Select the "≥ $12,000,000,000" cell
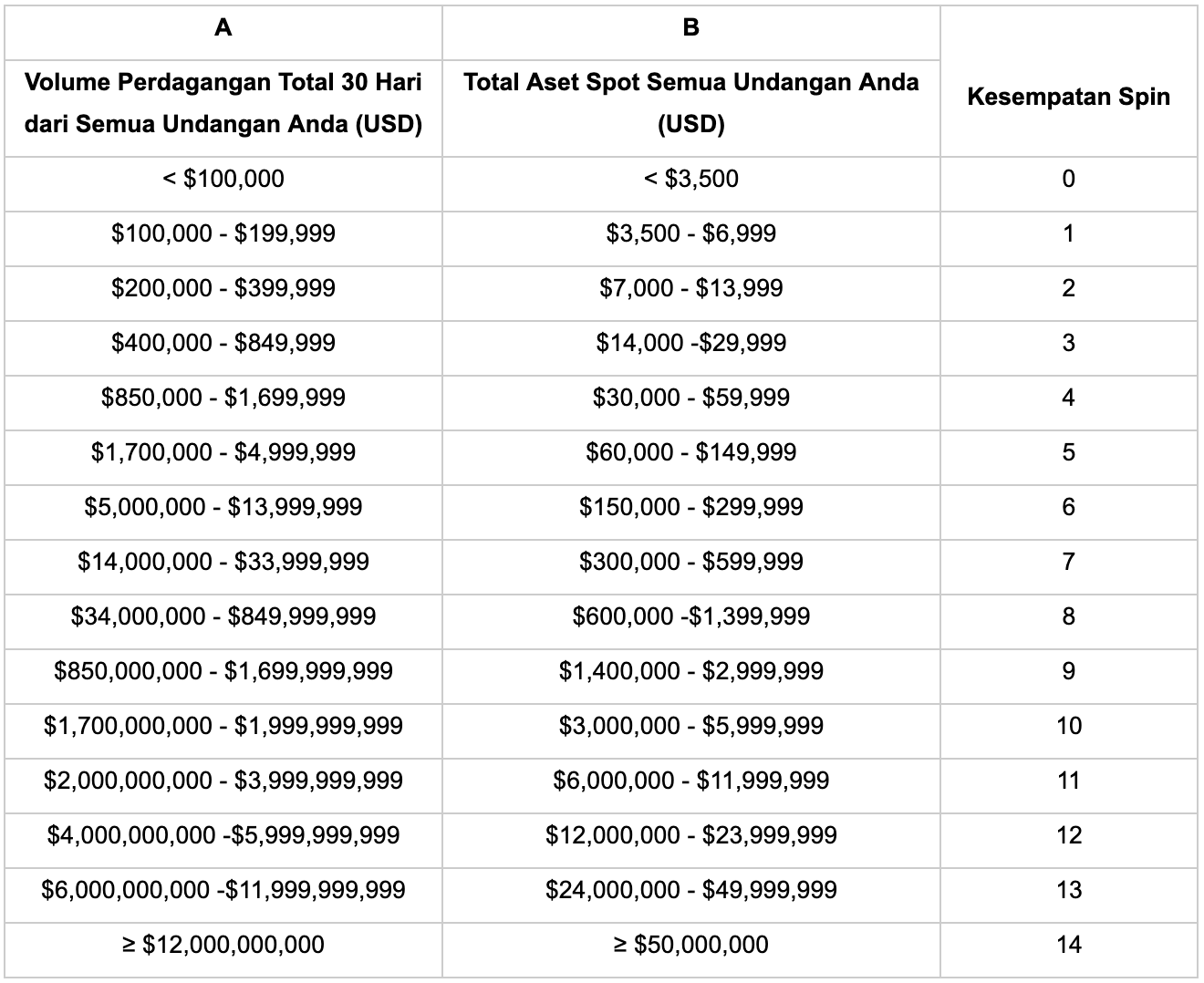The image size is (1204, 983). (x=223, y=945)
